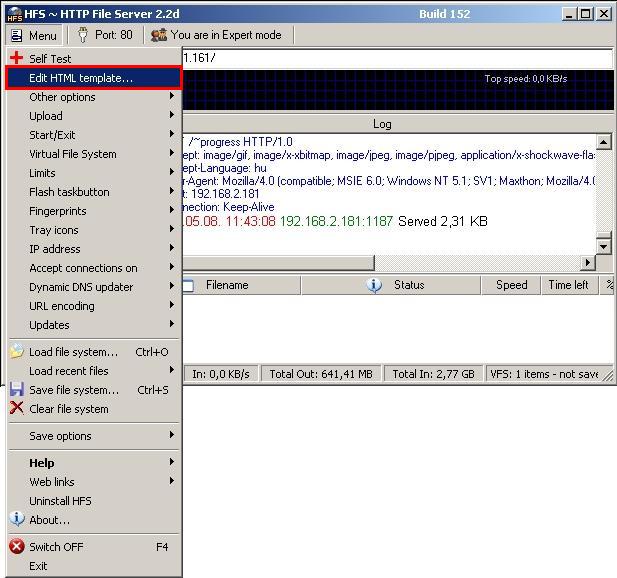Expand the Save options submenu arrow

tap(172, 435)
